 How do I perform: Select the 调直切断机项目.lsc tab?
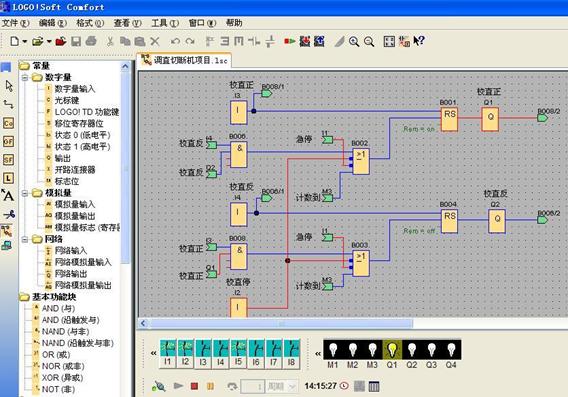[x=184, y=60]
